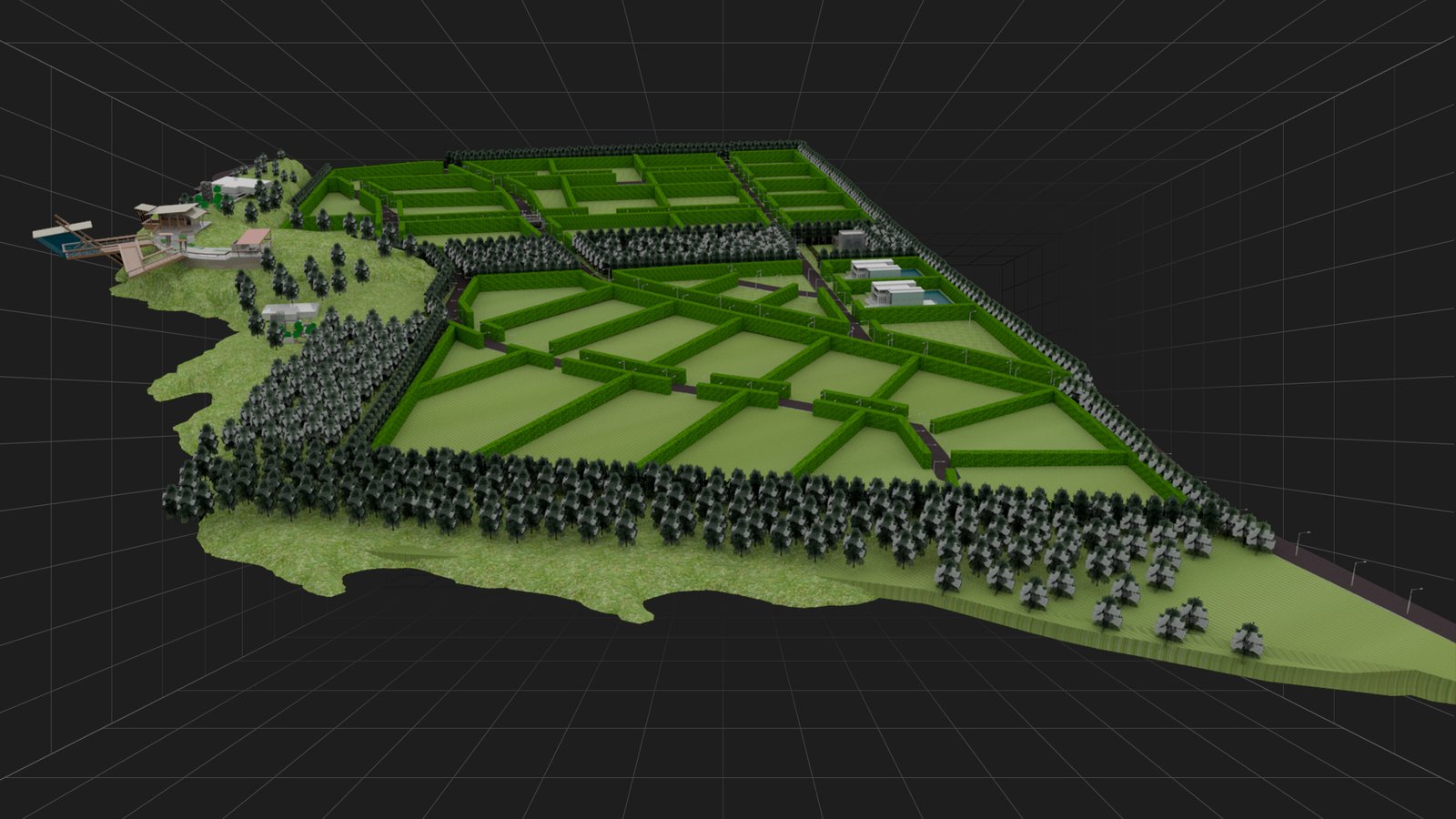Click the large bottom-left hedged field plot
Image resolution: width=1456 pixels, height=819 pixels.
pos(482,409)
